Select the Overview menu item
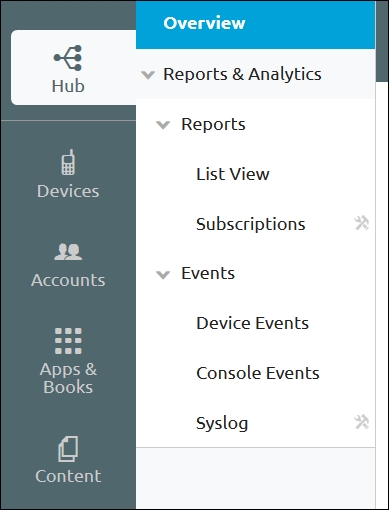This screenshot has height=510, width=389. [x=255, y=24]
